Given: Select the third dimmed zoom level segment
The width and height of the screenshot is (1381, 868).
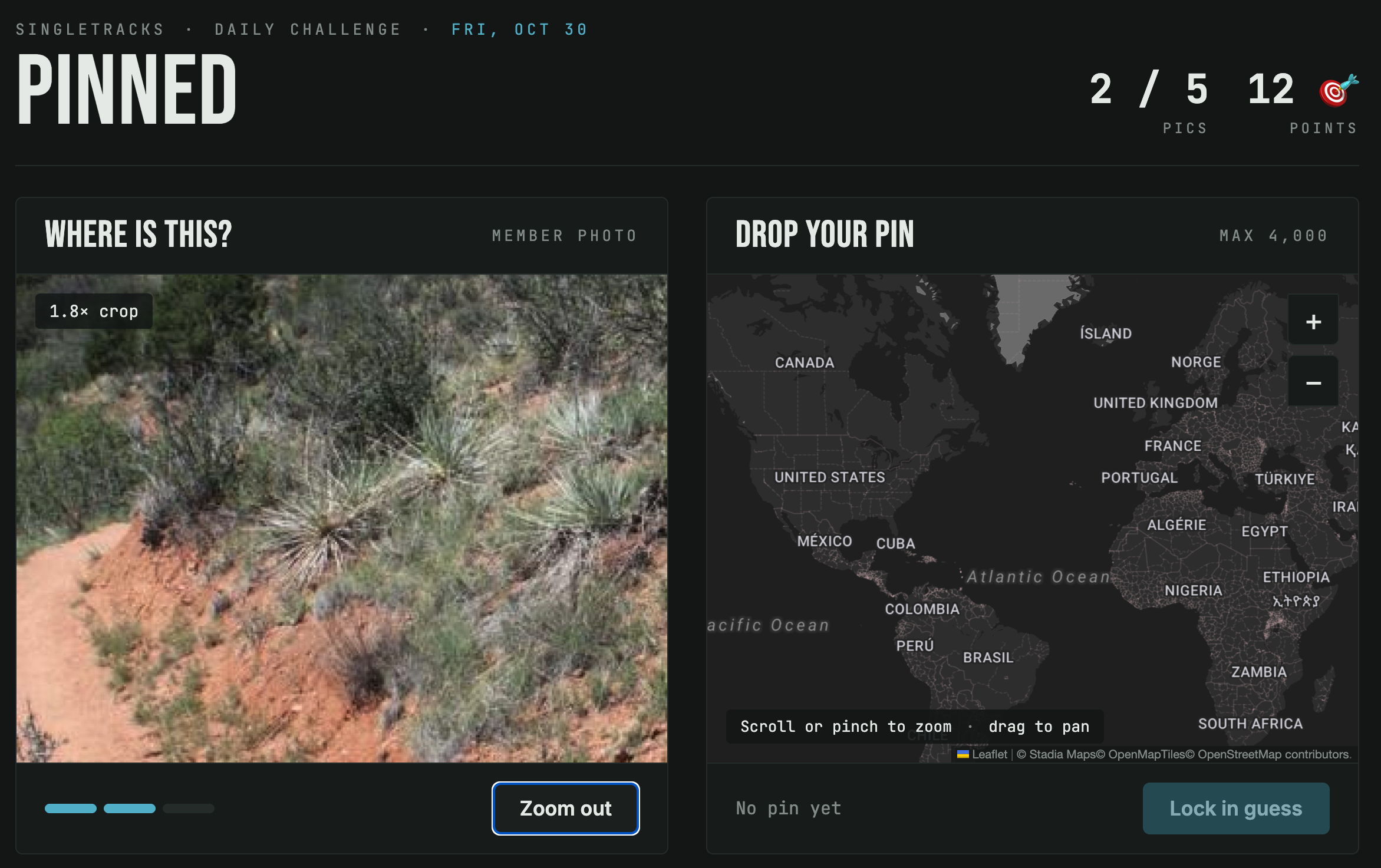Looking at the screenshot, I should tap(188, 808).
